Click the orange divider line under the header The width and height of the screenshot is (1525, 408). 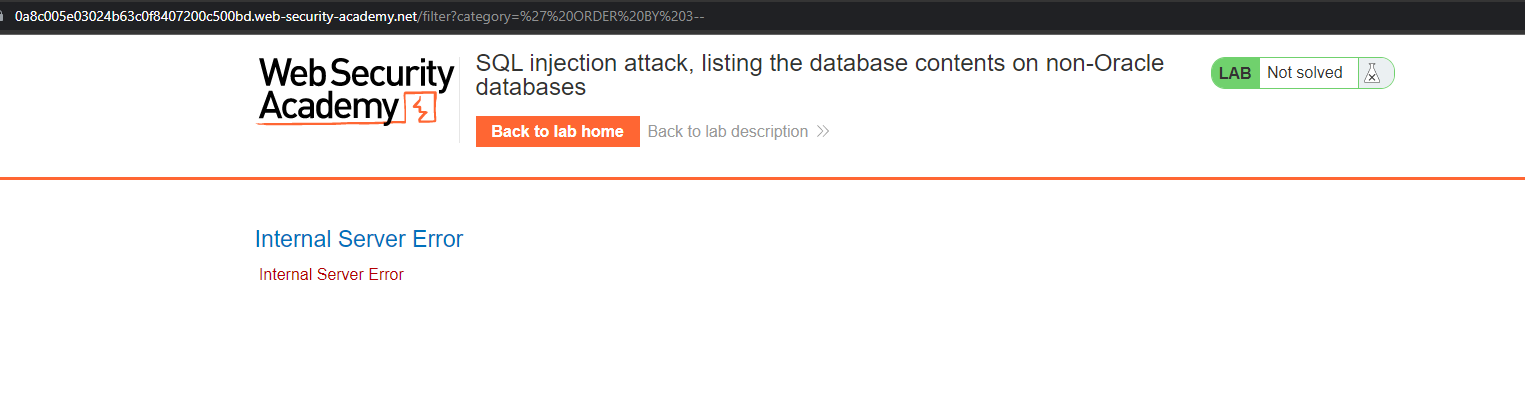pyautogui.click(x=762, y=178)
